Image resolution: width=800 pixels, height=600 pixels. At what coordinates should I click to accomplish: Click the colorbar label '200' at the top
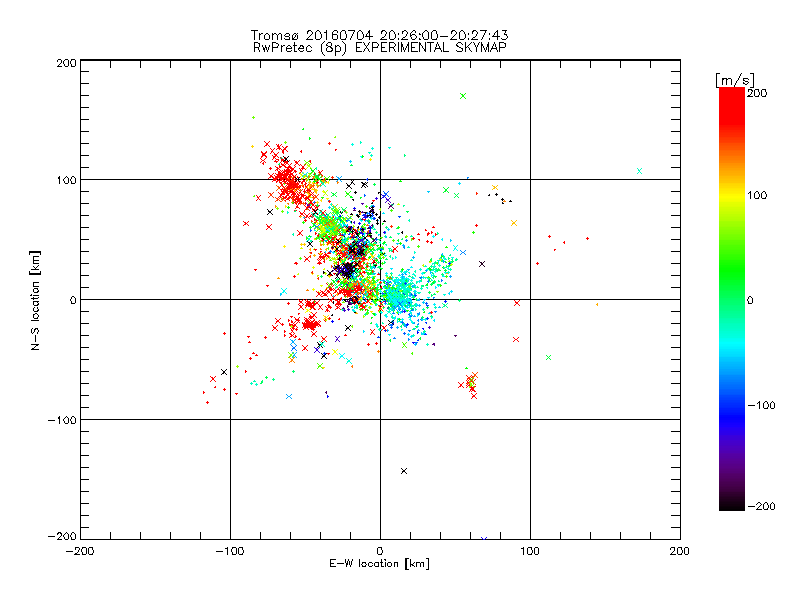click(757, 93)
